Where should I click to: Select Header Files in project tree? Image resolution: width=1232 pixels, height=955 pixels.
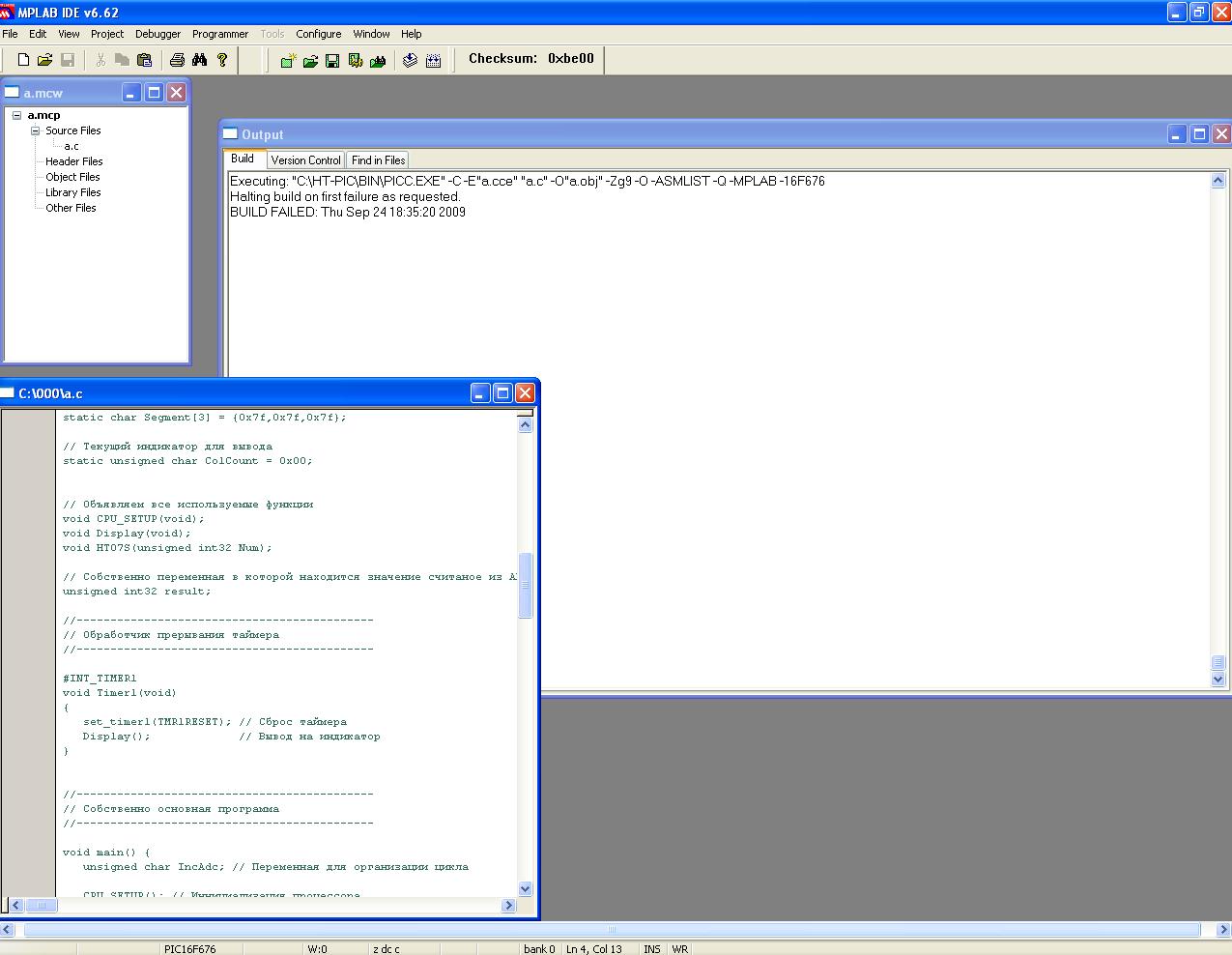click(73, 161)
